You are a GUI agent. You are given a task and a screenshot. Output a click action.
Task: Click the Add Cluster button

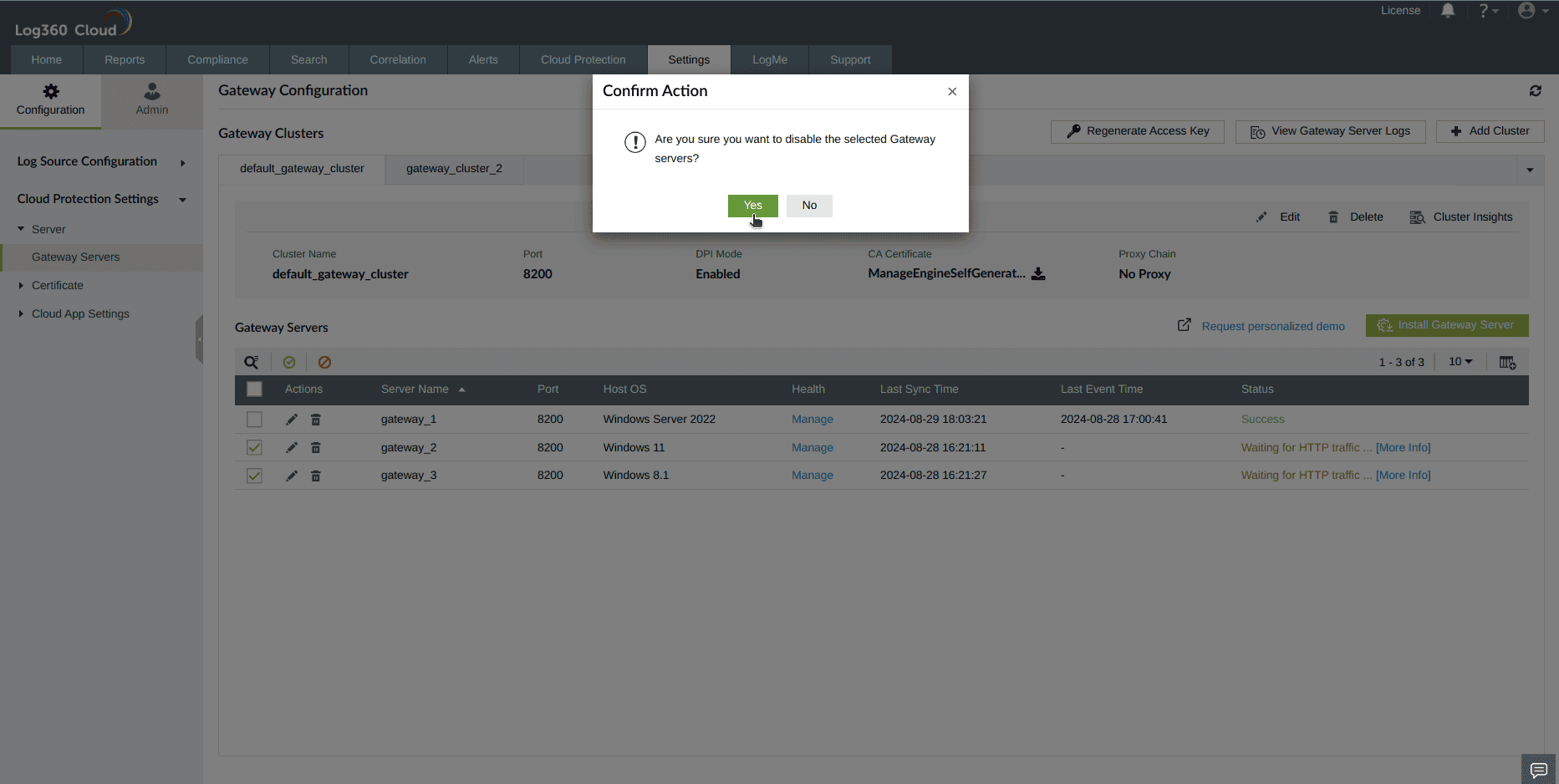coord(1490,132)
